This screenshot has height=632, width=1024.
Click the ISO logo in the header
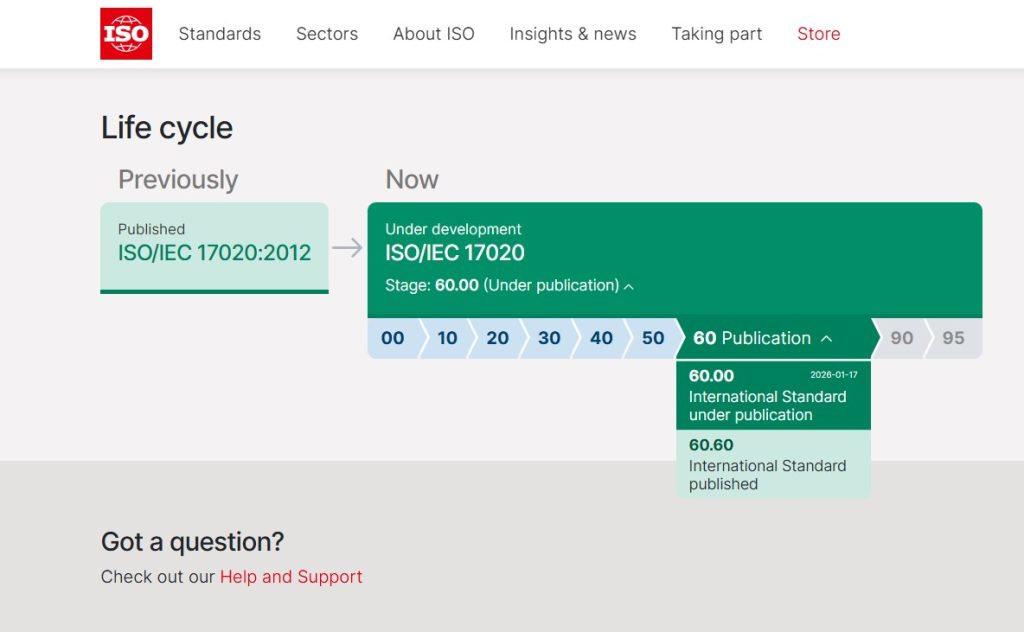[124, 33]
